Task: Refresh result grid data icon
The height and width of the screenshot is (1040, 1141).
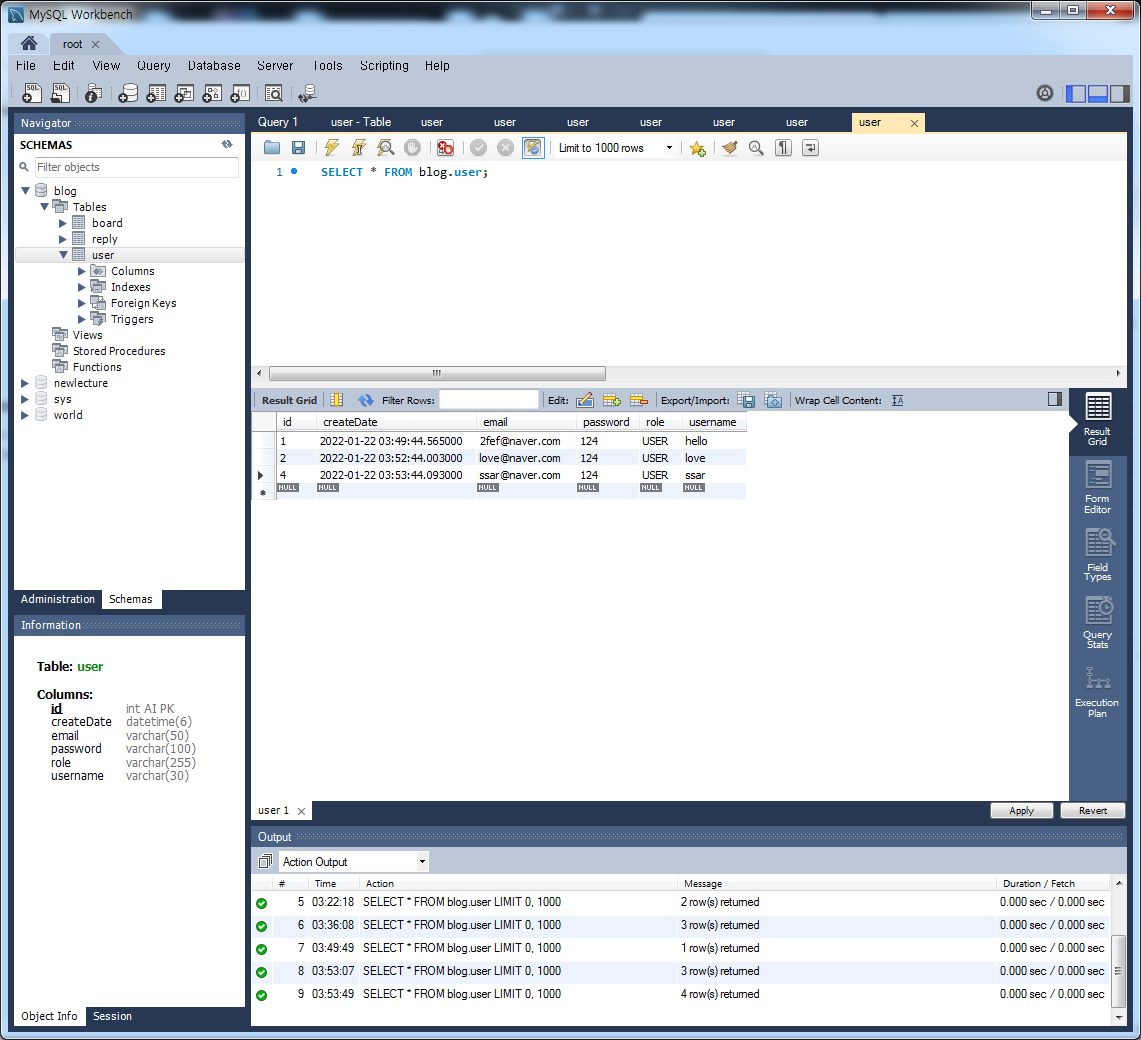Action: pyautogui.click(x=365, y=400)
